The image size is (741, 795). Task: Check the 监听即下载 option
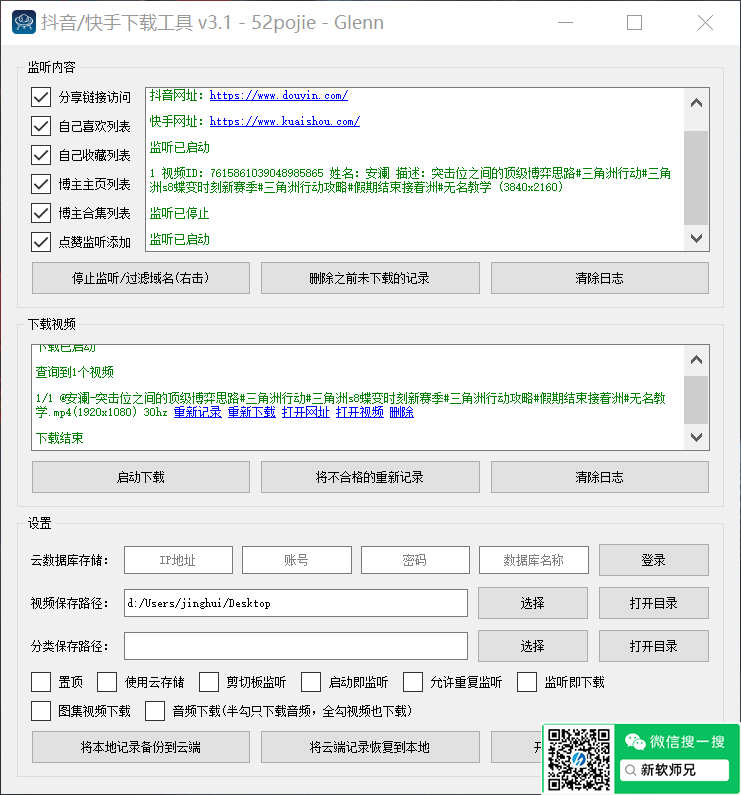click(x=528, y=682)
